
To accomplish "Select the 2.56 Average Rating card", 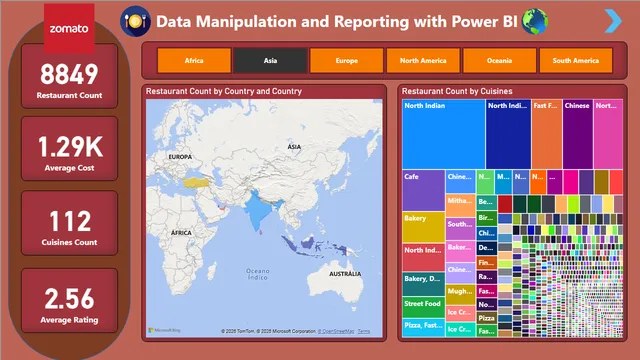I will (69, 301).
